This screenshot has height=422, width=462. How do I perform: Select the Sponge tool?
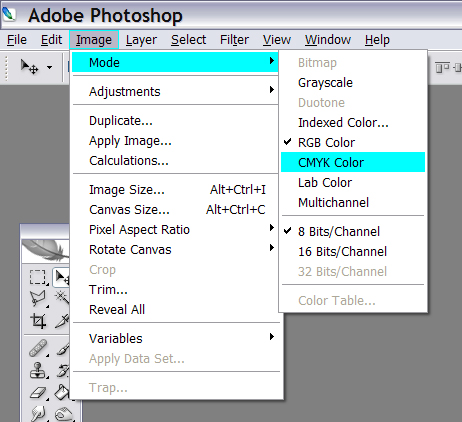64,414
